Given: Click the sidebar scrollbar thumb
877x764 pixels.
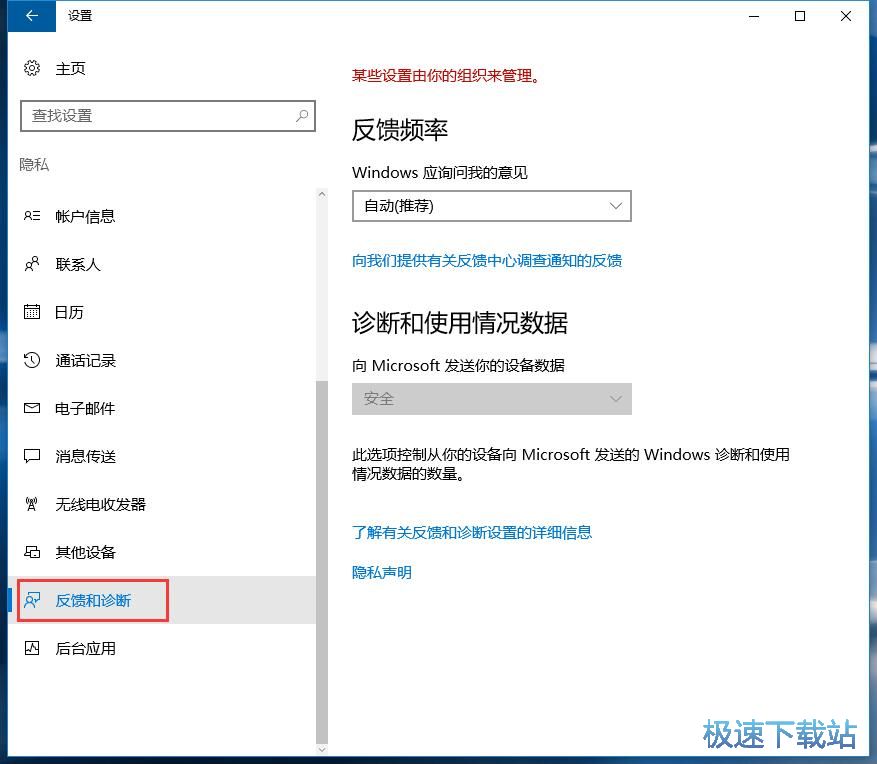Looking at the screenshot, I should click(x=322, y=561).
